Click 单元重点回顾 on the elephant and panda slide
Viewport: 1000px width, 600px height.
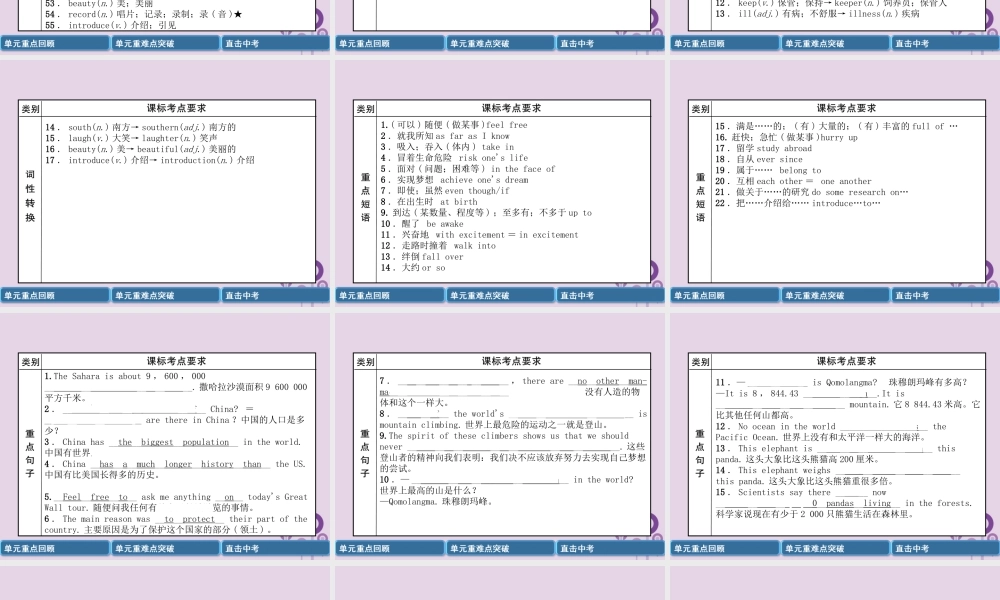coord(725,548)
